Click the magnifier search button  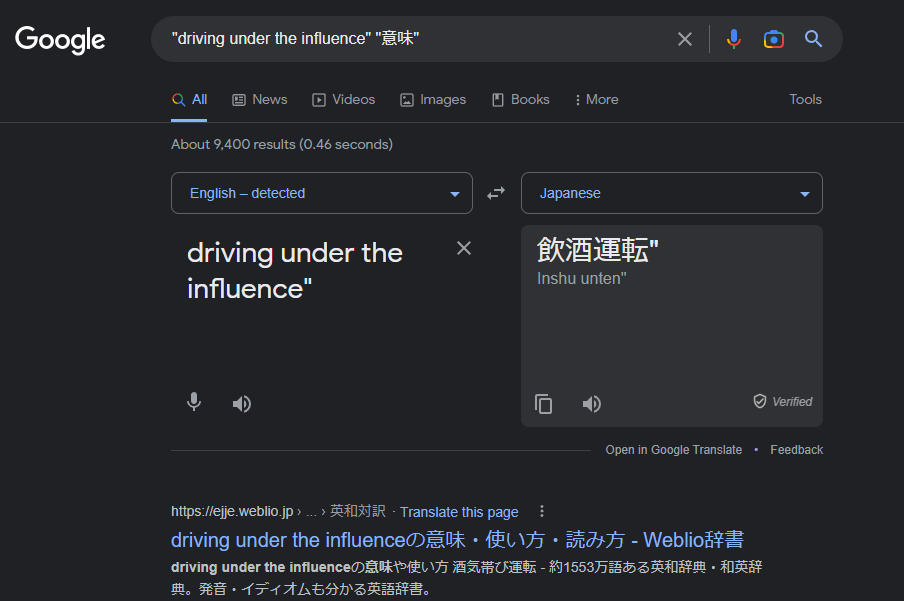tap(813, 39)
